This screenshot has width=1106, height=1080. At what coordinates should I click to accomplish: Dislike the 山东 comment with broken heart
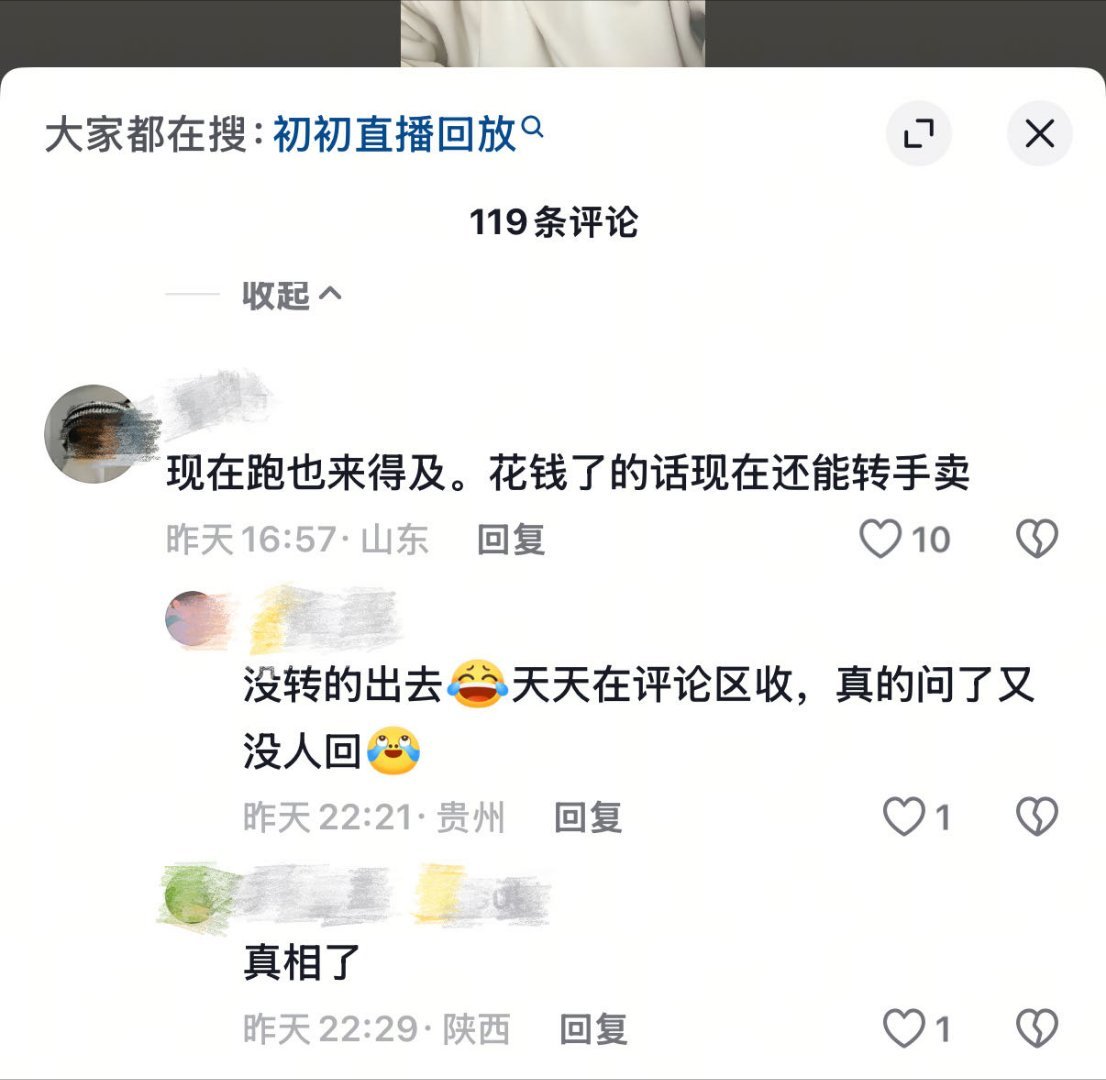tap(1037, 539)
